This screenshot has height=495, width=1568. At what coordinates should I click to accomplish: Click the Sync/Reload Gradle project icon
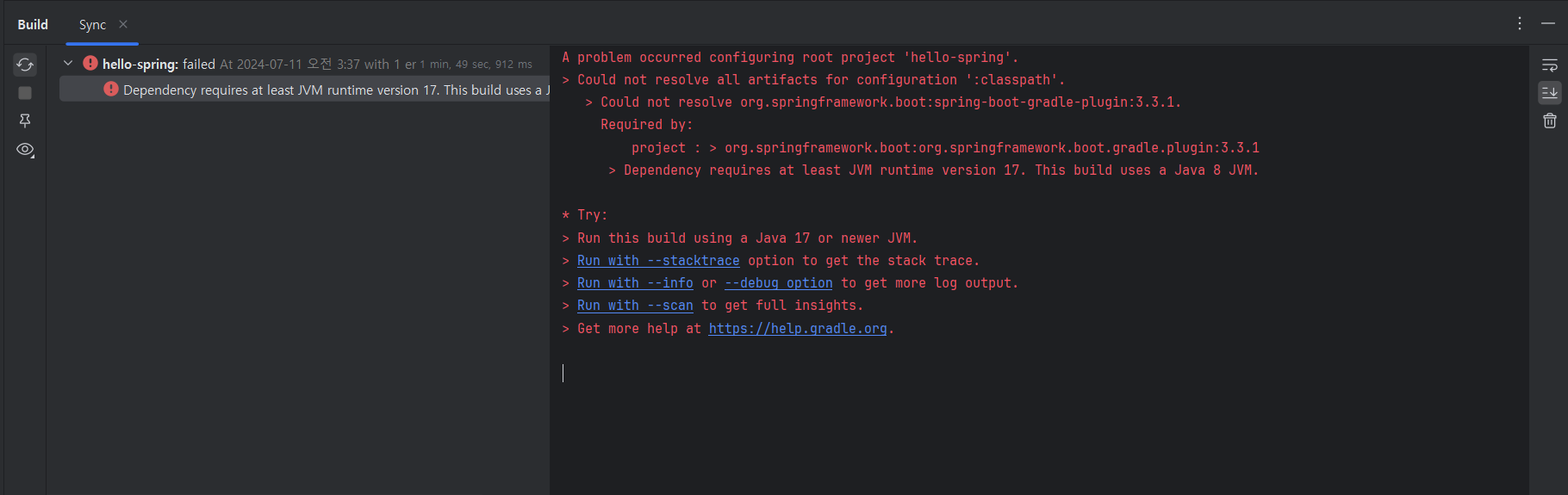click(x=25, y=65)
